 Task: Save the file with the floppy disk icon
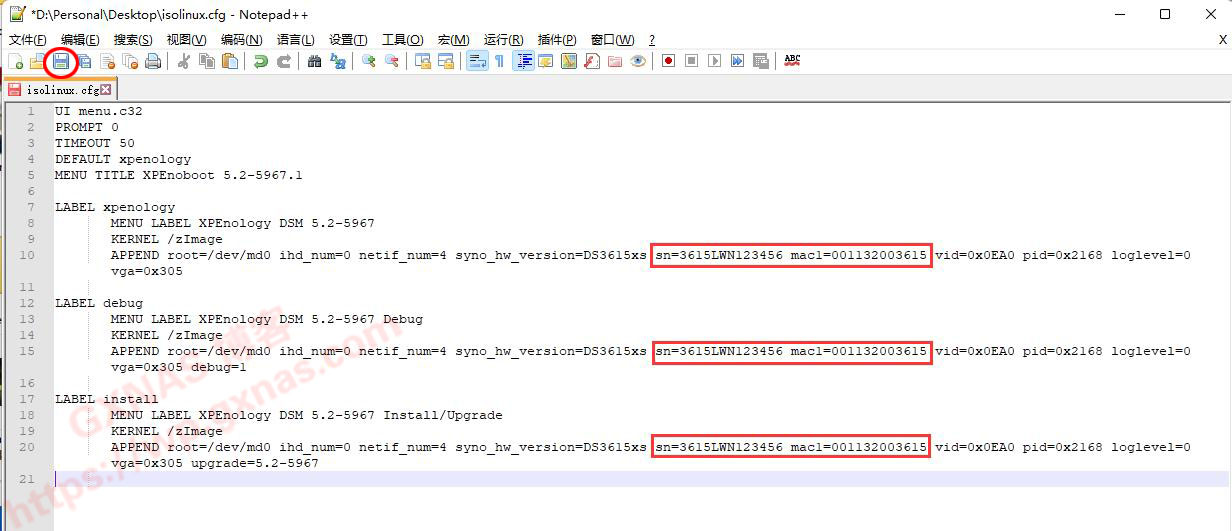coord(61,61)
